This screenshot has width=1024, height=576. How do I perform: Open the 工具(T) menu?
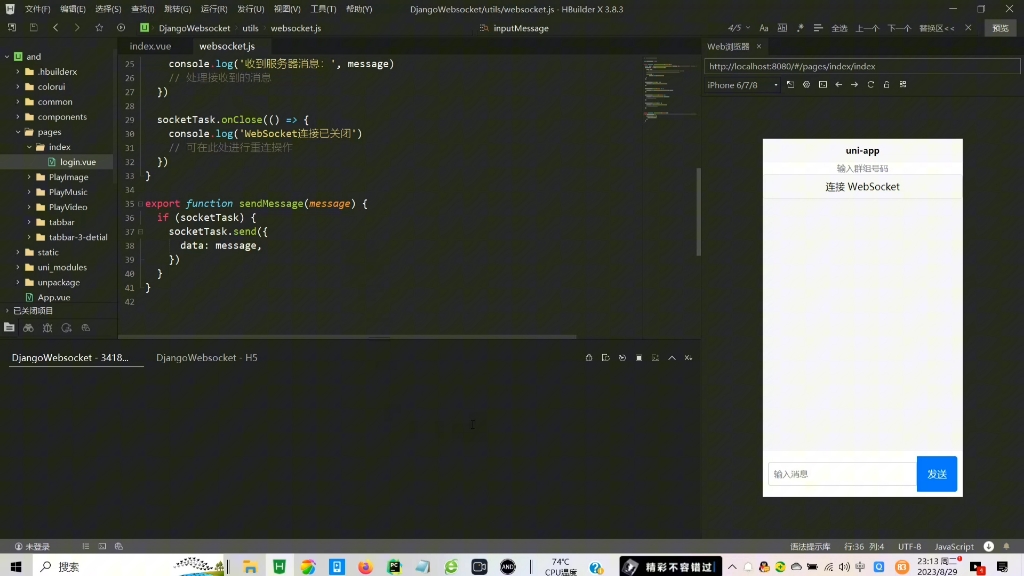tap(323, 9)
